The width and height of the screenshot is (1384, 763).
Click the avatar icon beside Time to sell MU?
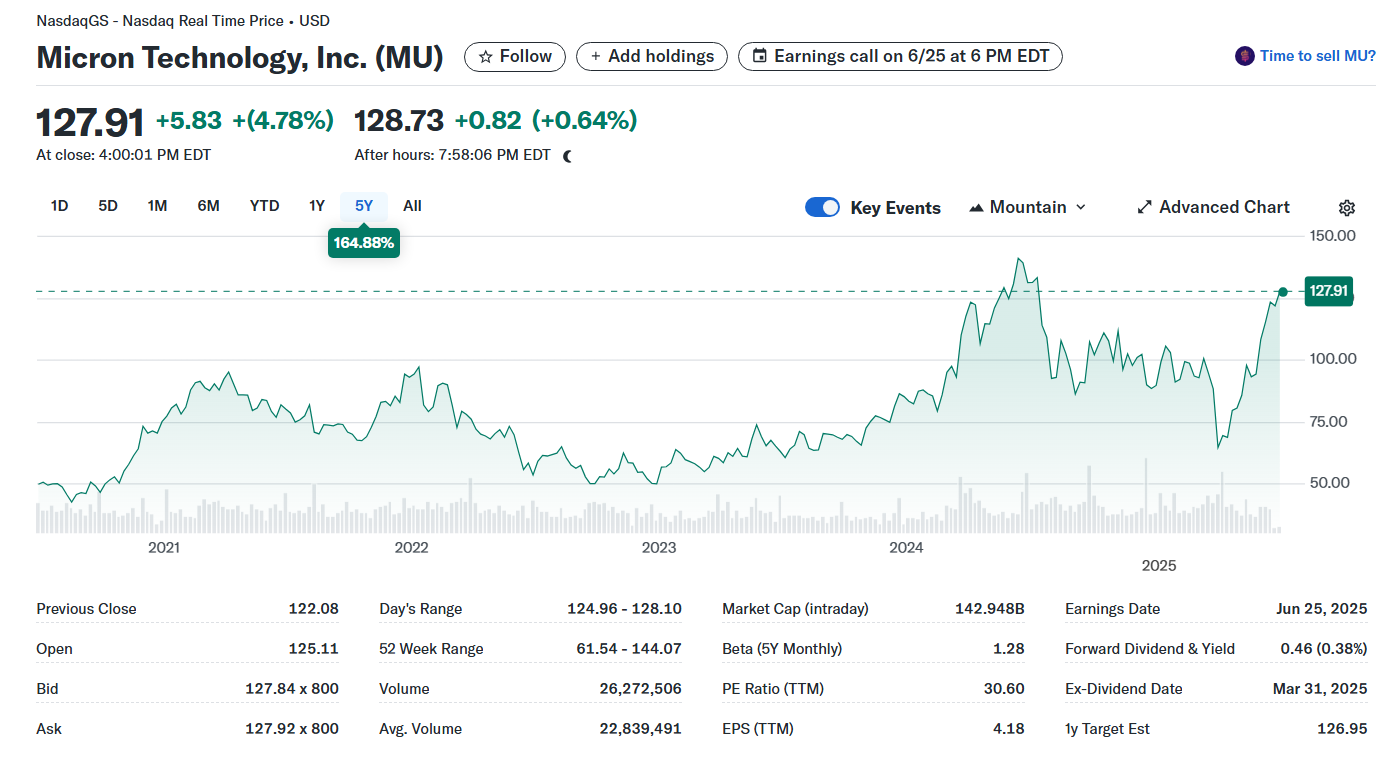(x=1244, y=56)
